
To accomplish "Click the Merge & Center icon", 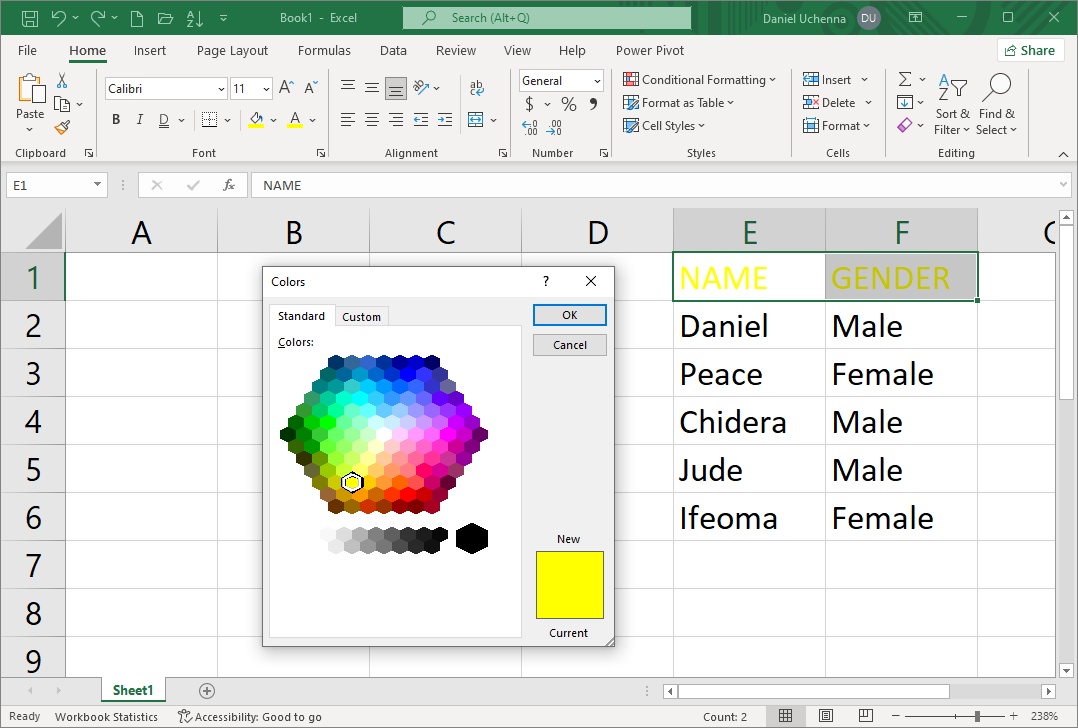I will click(x=475, y=120).
